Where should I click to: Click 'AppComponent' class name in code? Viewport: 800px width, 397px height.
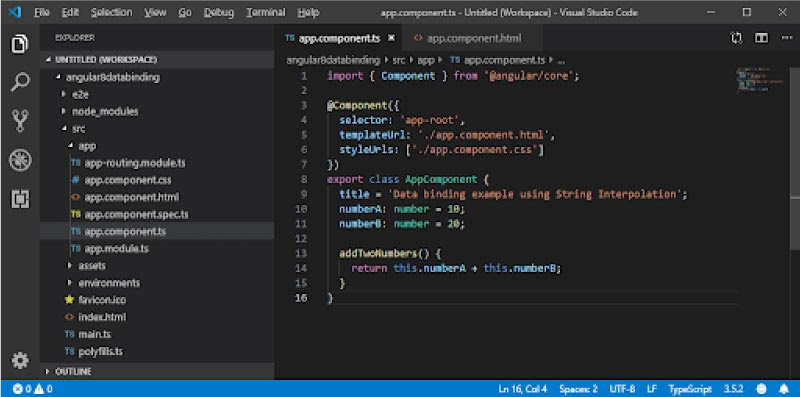click(441, 180)
